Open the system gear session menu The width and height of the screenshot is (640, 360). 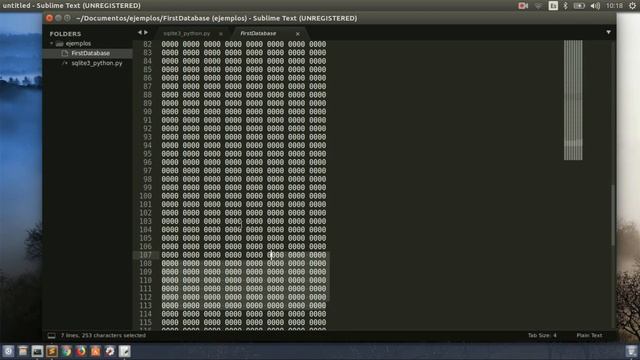(632, 6)
